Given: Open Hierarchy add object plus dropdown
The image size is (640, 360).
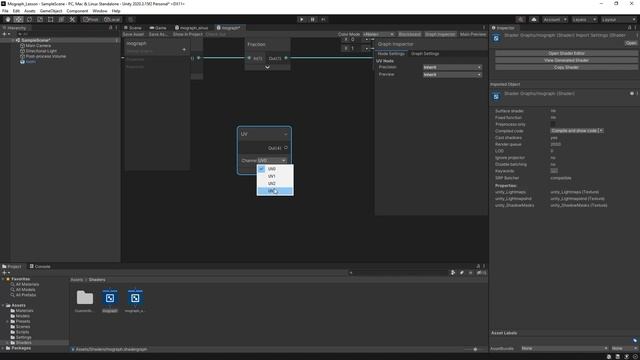Looking at the screenshot, I should (6, 34).
